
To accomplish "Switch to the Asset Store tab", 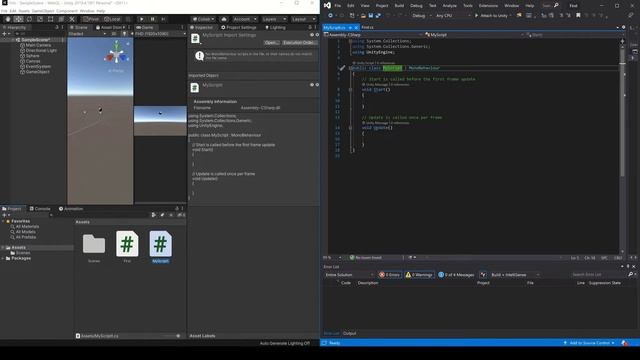I will tap(109, 27).
